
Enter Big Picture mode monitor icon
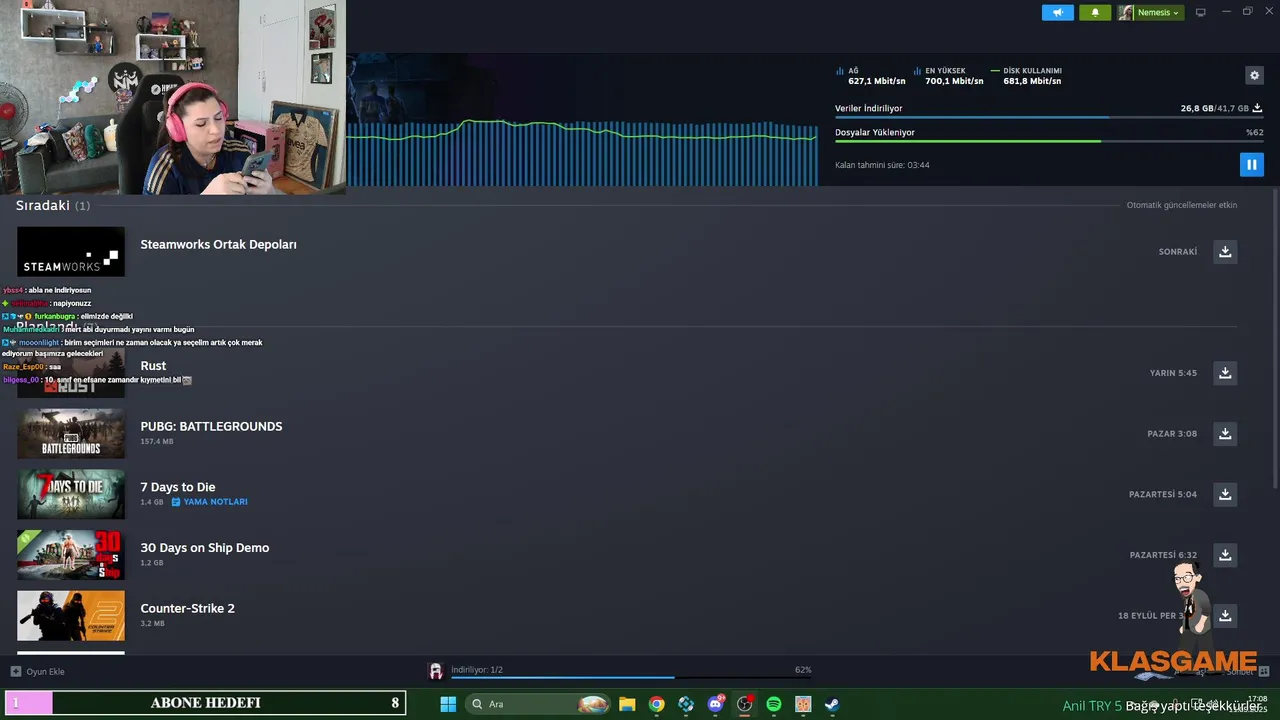pyautogui.click(x=1201, y=13)
